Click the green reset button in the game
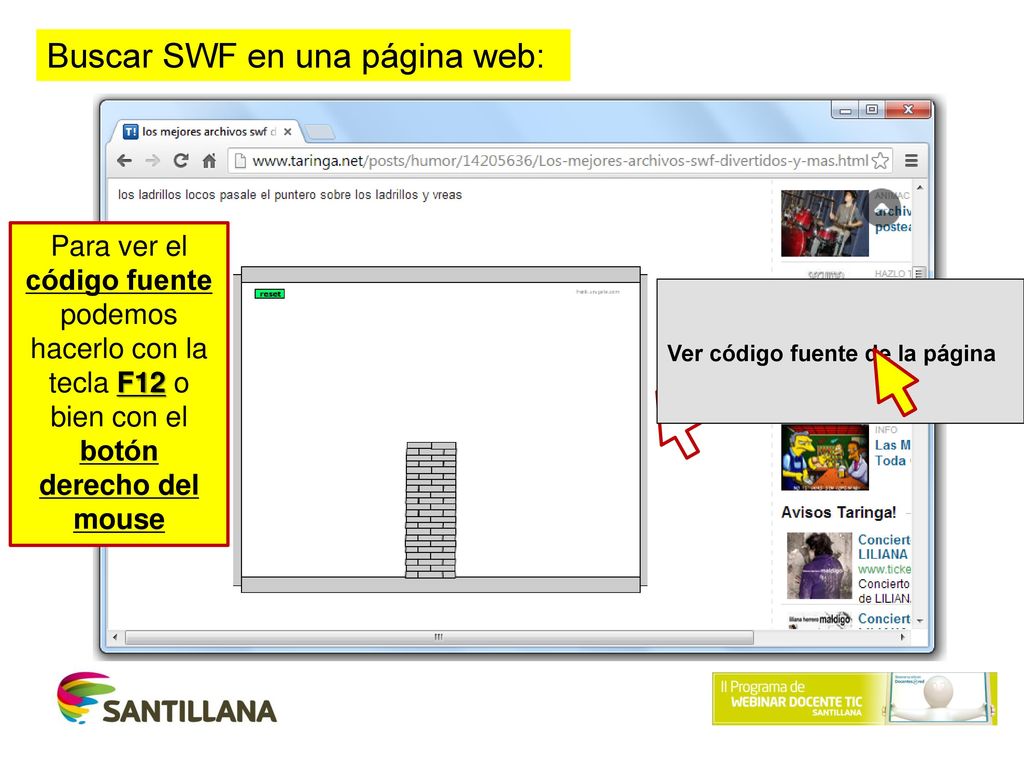The height and width of the screenshot is (768, 1024). (270, 294)
